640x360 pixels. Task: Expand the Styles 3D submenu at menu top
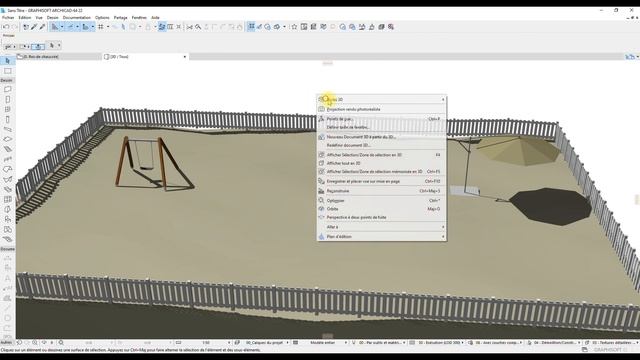click(381, 99)
